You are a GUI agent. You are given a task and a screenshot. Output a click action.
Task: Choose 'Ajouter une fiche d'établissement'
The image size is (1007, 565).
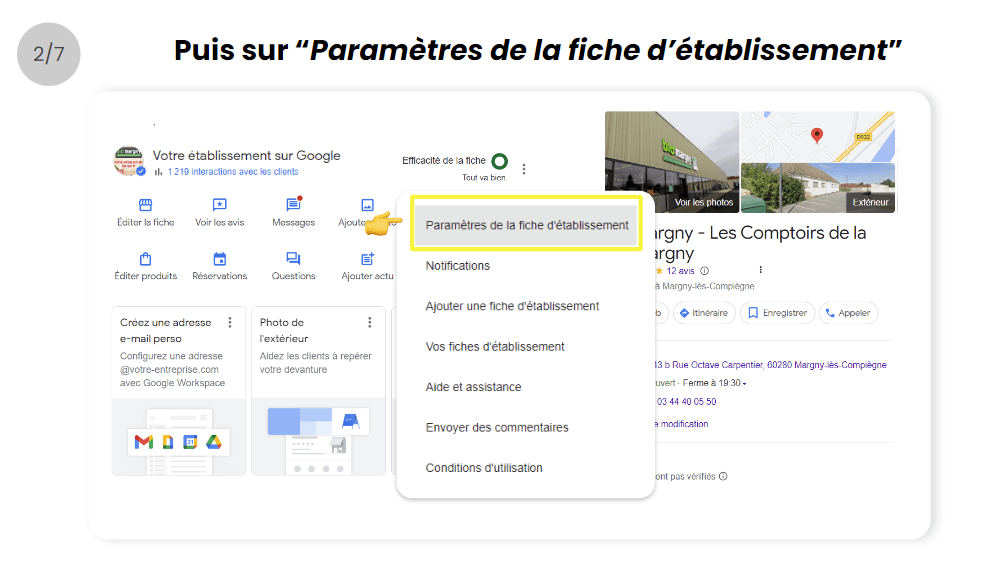(512, 306)
